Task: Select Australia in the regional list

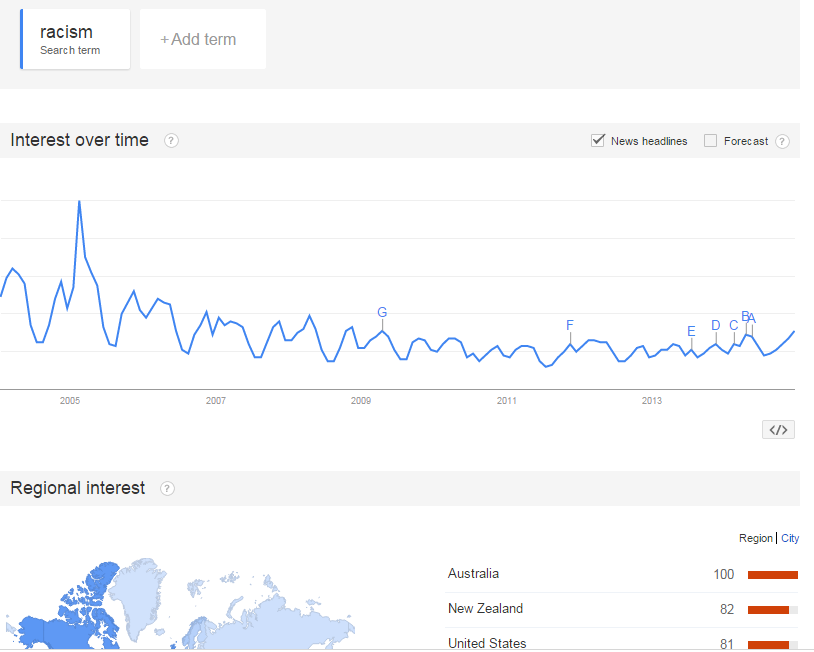Action: [x=473, y=574]
